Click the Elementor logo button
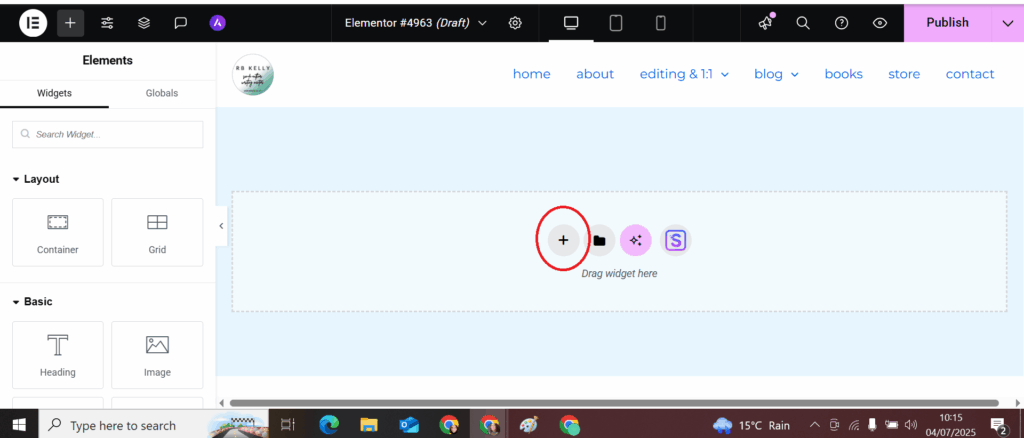 (x=33, y=23)
